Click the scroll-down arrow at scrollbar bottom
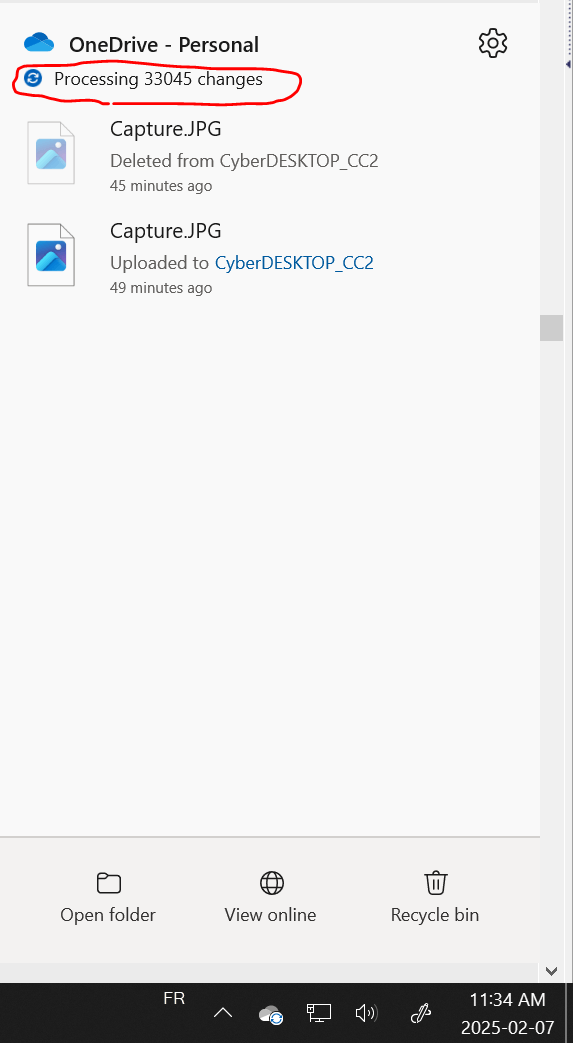The width and height of the screenshot is (573, 1043). [x=551, y=971]
